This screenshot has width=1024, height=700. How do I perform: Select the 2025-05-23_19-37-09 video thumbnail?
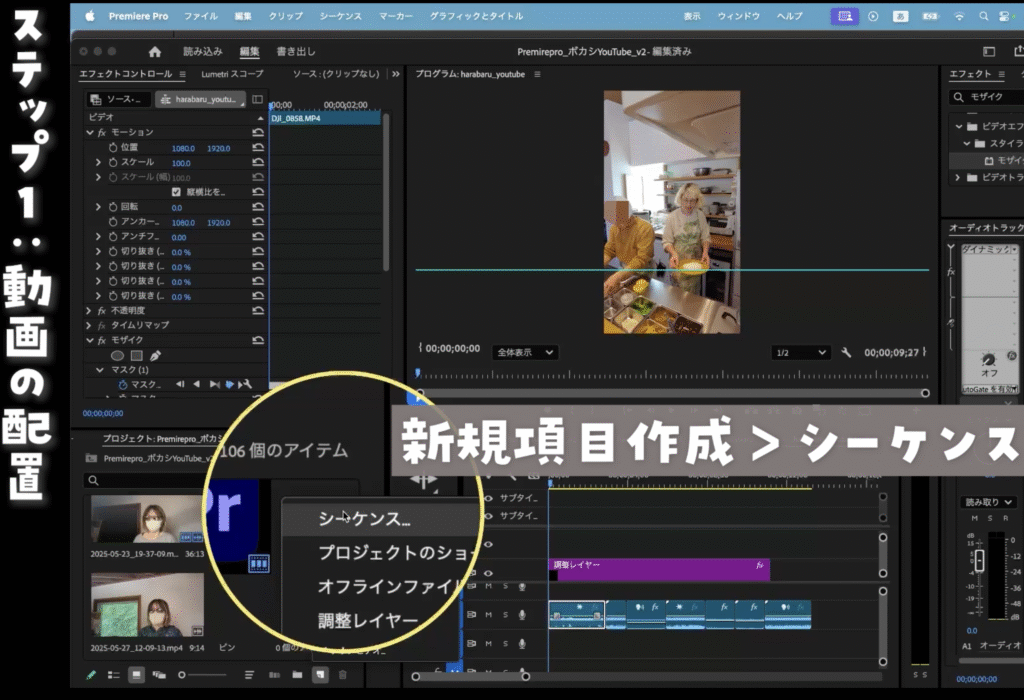tap(147, 519)
